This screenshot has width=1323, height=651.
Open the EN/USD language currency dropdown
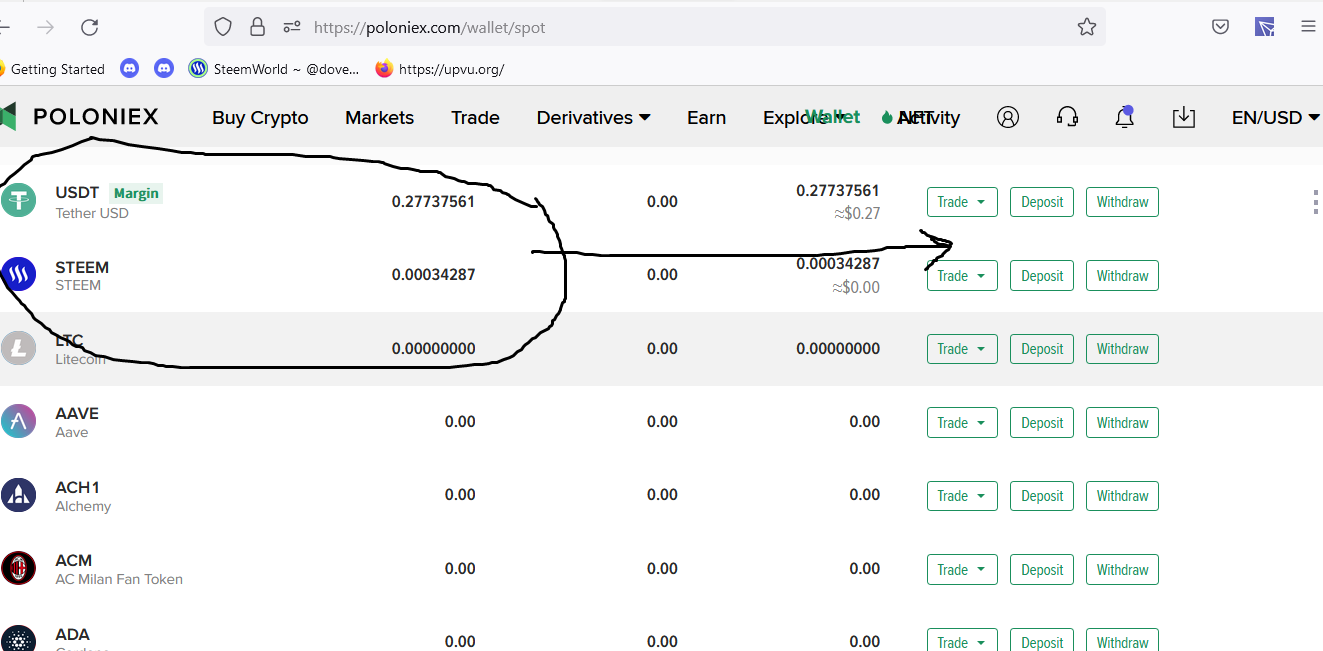1275,117
